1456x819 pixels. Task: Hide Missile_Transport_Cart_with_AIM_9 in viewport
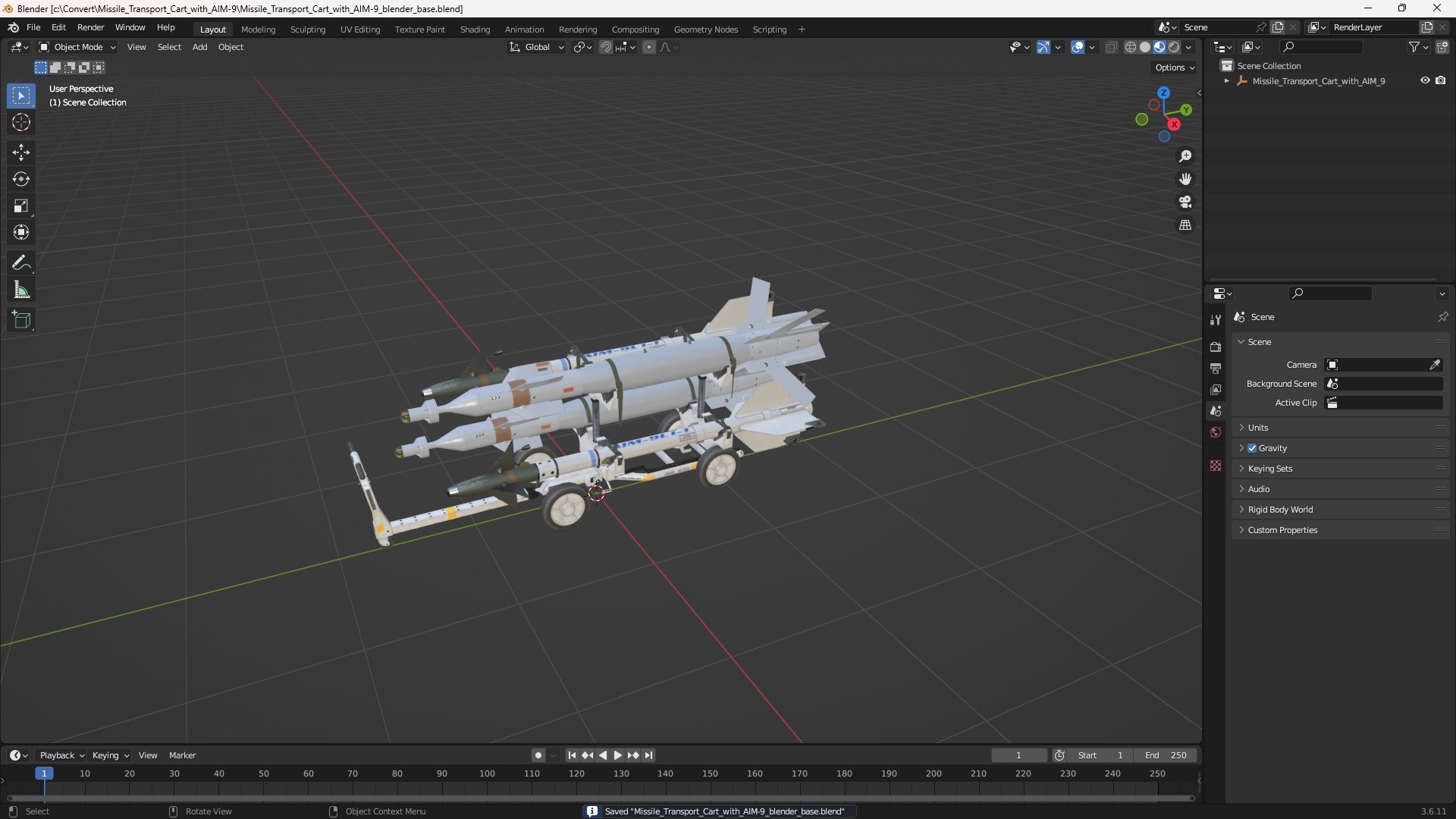click(x=1425, y=80)
